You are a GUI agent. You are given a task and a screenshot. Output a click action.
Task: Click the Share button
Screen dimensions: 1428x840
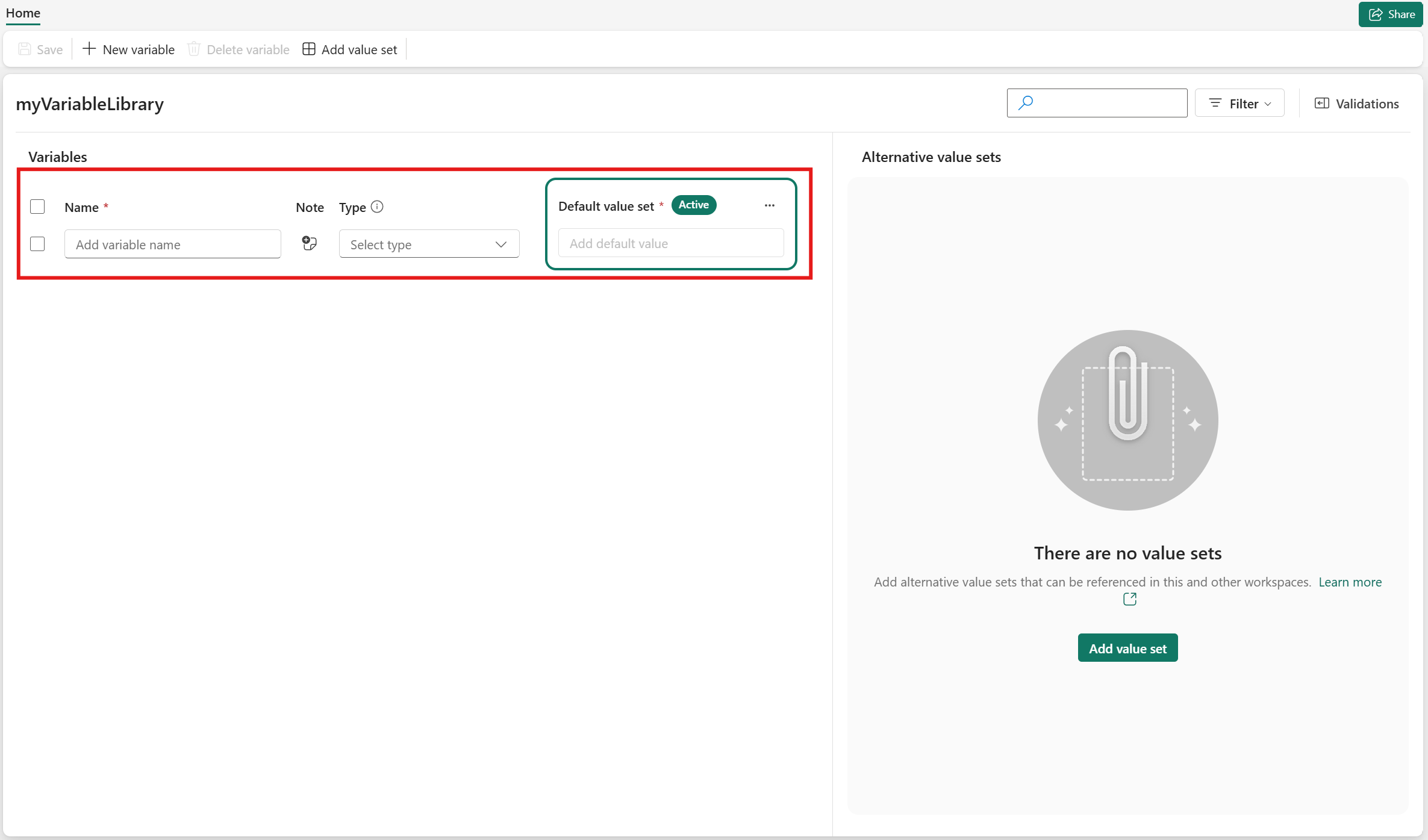1390,14
